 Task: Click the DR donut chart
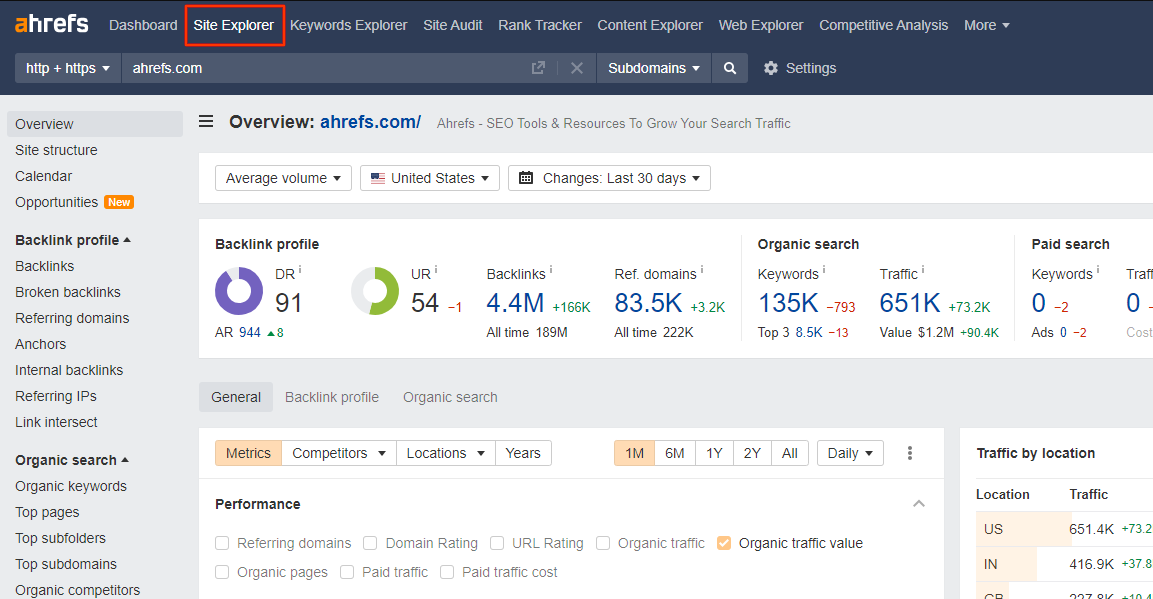click(239, 291)
